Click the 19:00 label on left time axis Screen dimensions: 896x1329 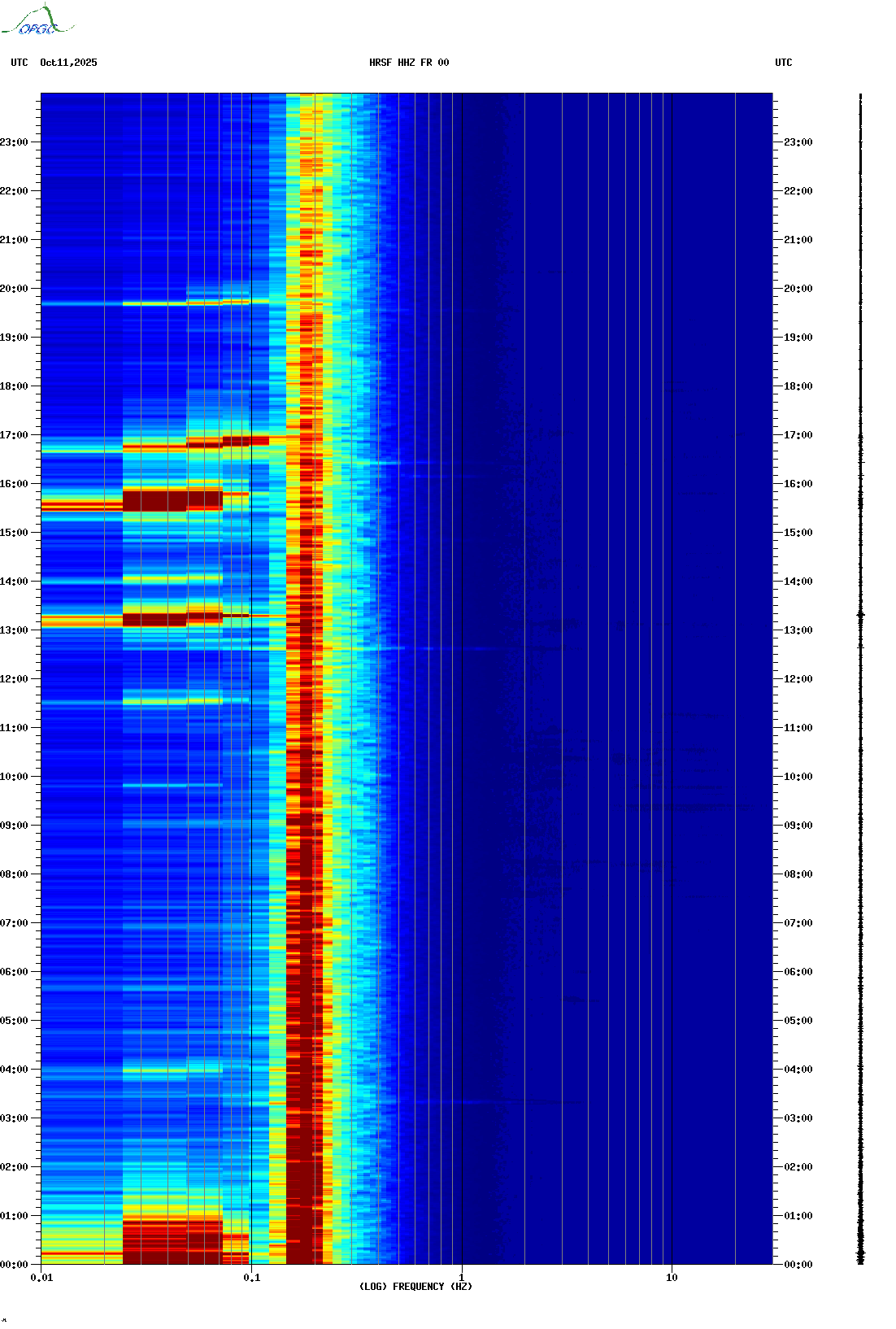14,338
